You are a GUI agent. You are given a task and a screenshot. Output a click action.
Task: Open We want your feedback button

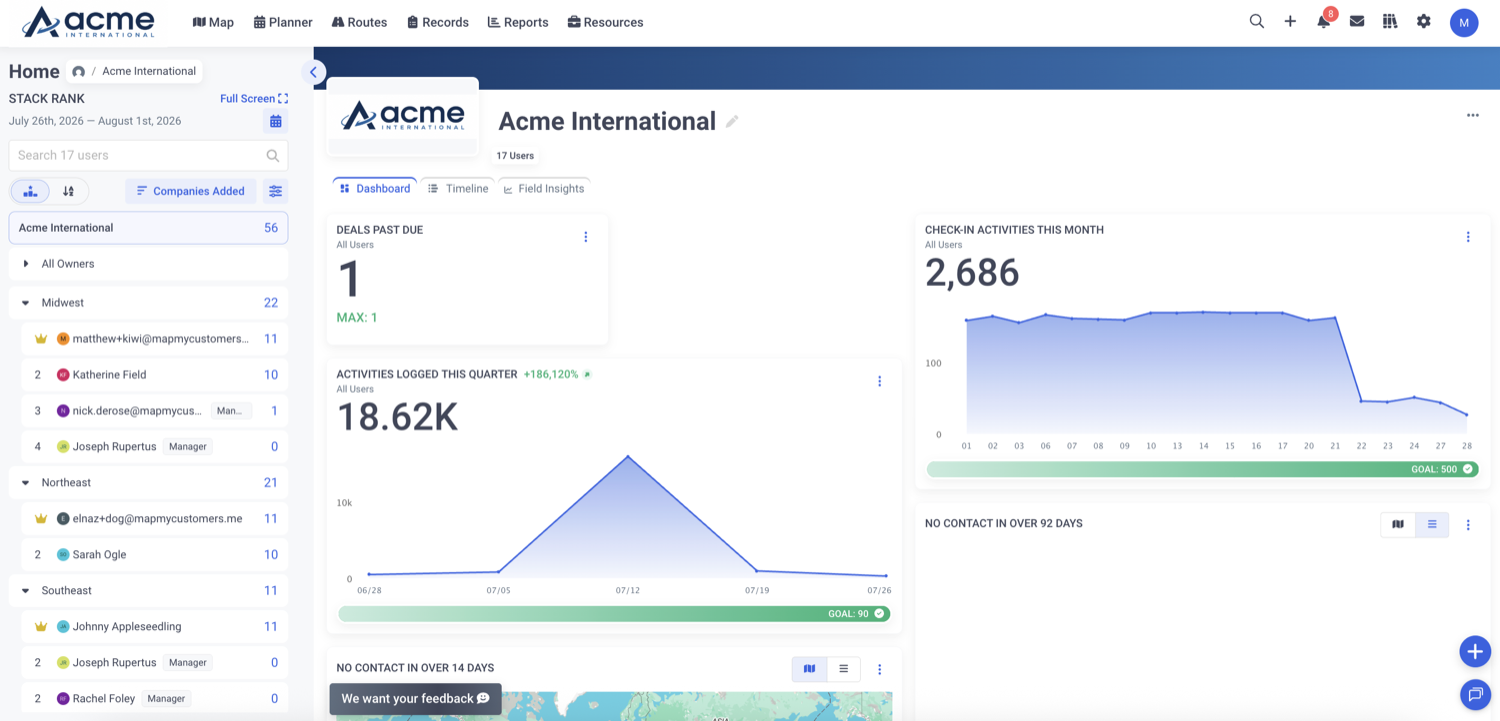click(415, 699)
